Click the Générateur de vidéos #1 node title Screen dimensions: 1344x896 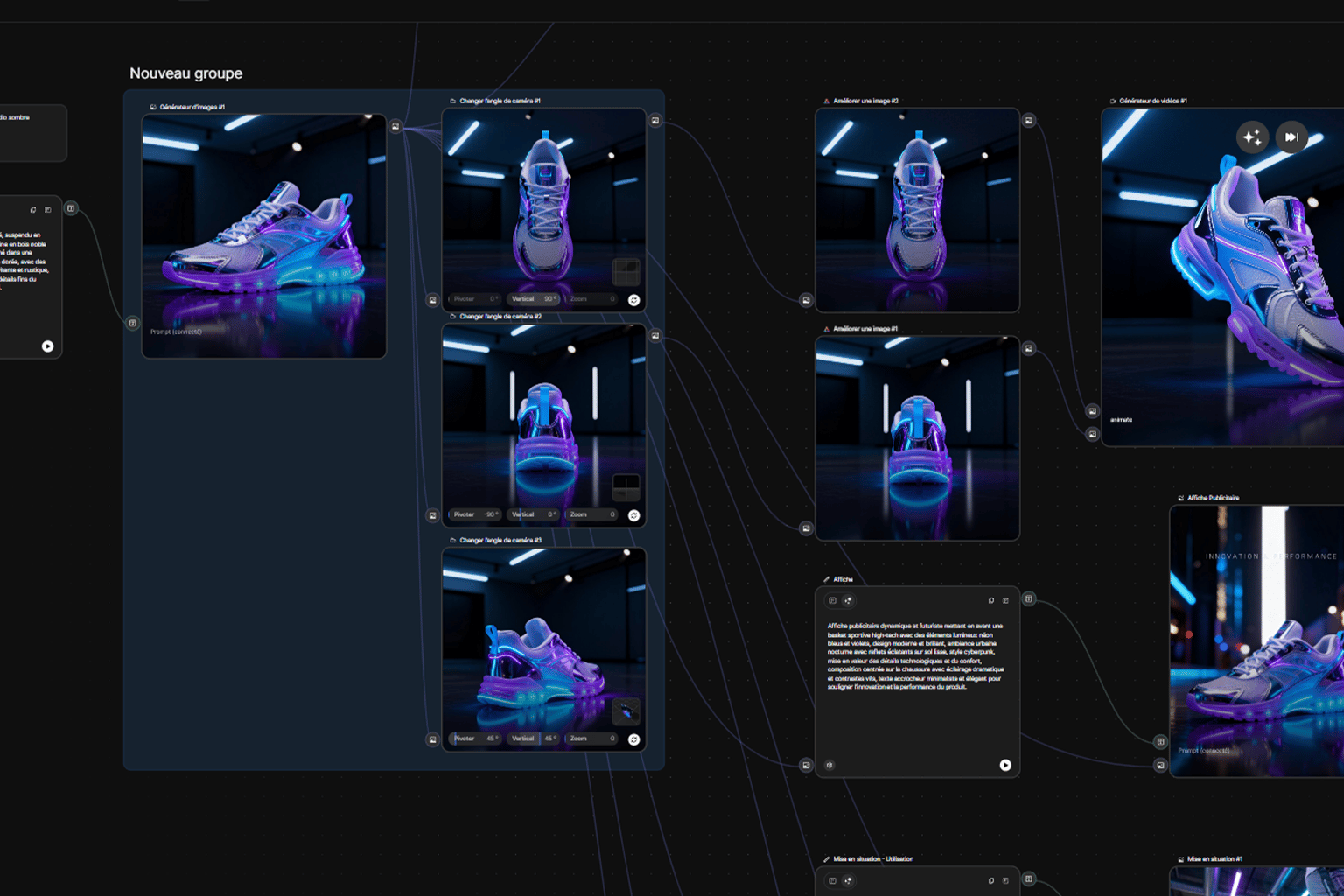tap(1153, 101)
